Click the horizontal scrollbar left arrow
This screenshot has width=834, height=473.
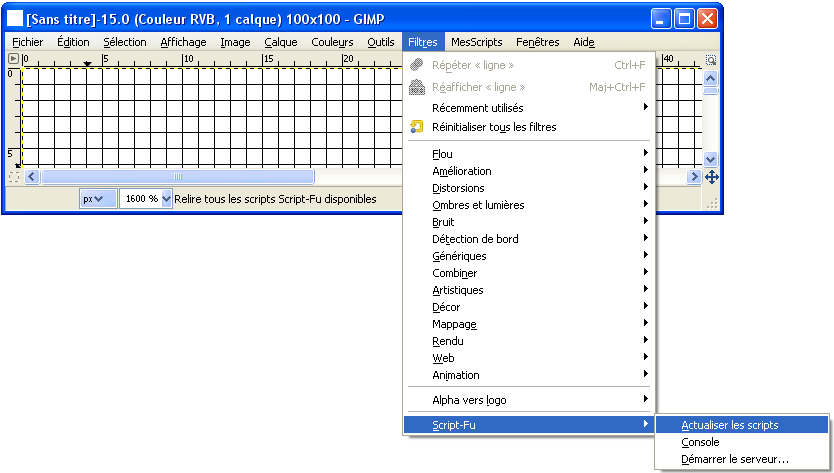(31, 176)
